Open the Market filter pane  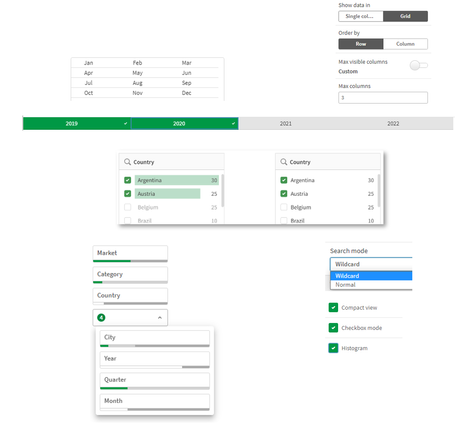tap(130, 254)
